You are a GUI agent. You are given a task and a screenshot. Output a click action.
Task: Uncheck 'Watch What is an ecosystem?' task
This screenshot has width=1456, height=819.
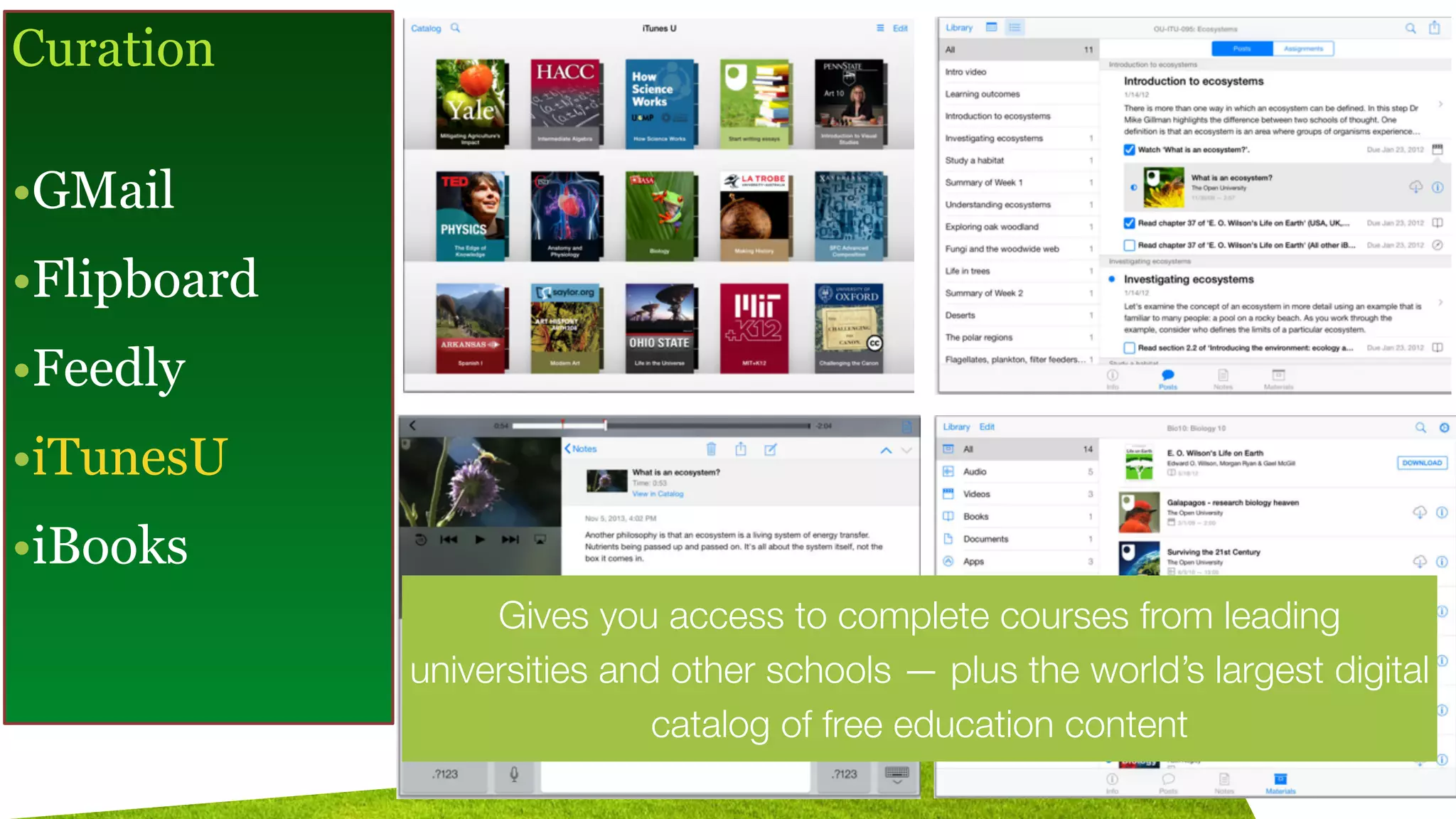click(x=1129, y=149)
